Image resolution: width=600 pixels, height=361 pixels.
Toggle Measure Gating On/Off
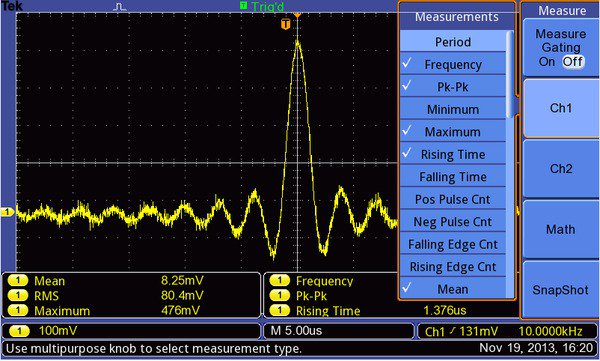[561, 48]
